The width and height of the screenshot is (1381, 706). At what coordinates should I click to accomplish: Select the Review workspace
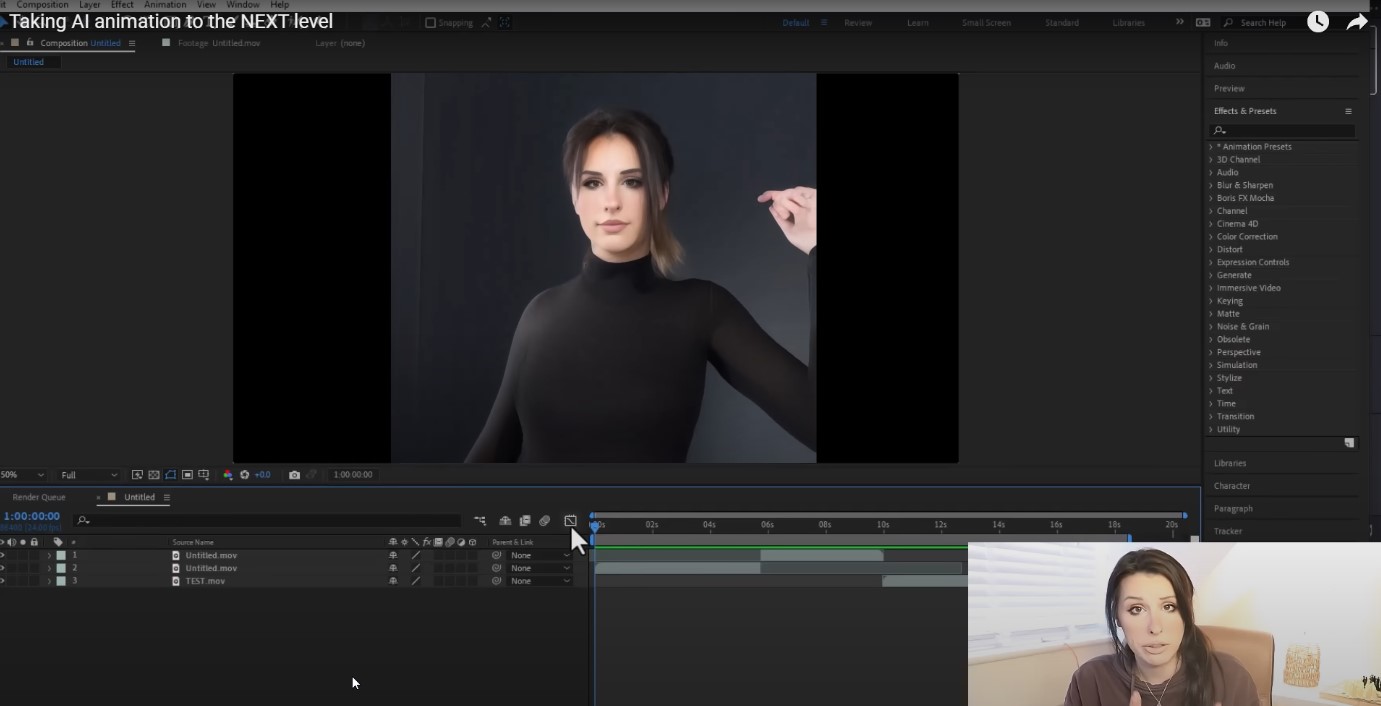click(x=858, y=23)
